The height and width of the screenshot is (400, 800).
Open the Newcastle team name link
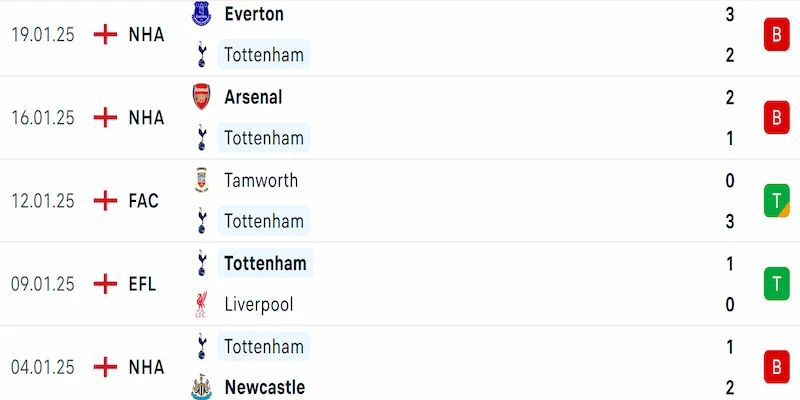tap(265, 386)
